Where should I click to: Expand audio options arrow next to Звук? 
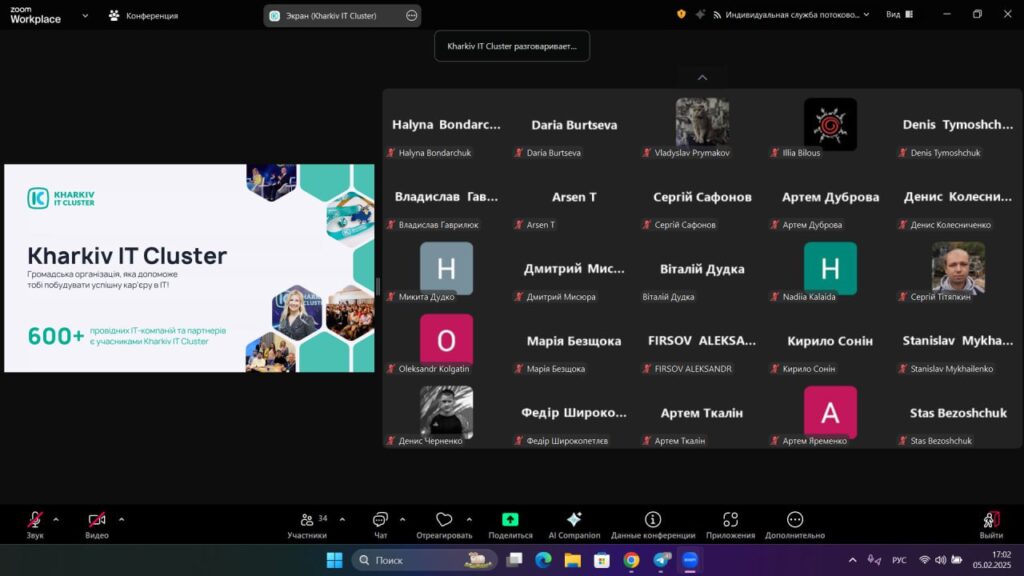coord(56,520)
